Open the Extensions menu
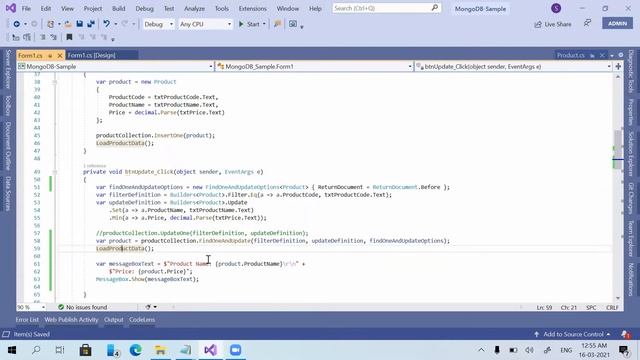This screenshot has width=640, height=360. pyautogui.click(x=252, y=9)
